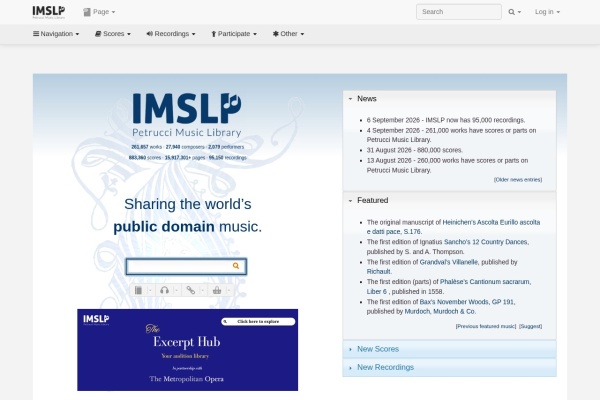Open the Participate menu
The height and width of the screenshot is (400, 600).
[234, 34]
